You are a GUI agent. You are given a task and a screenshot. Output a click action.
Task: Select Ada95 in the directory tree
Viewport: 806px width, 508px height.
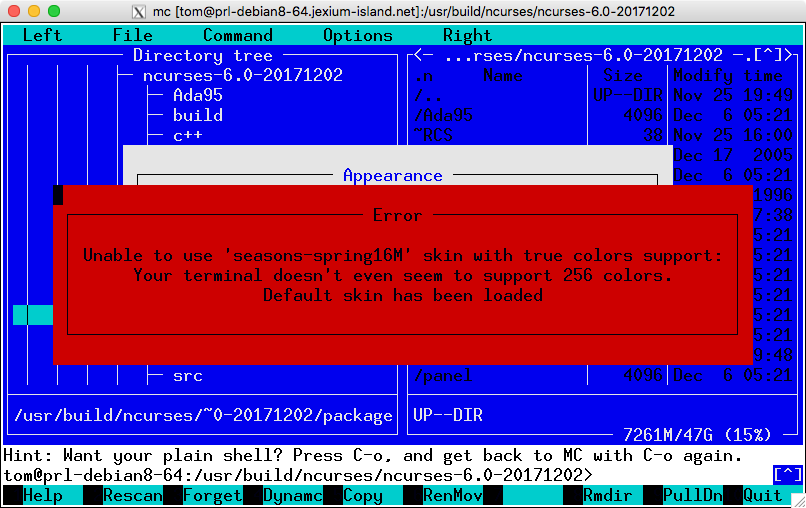(x=197, y=95)
